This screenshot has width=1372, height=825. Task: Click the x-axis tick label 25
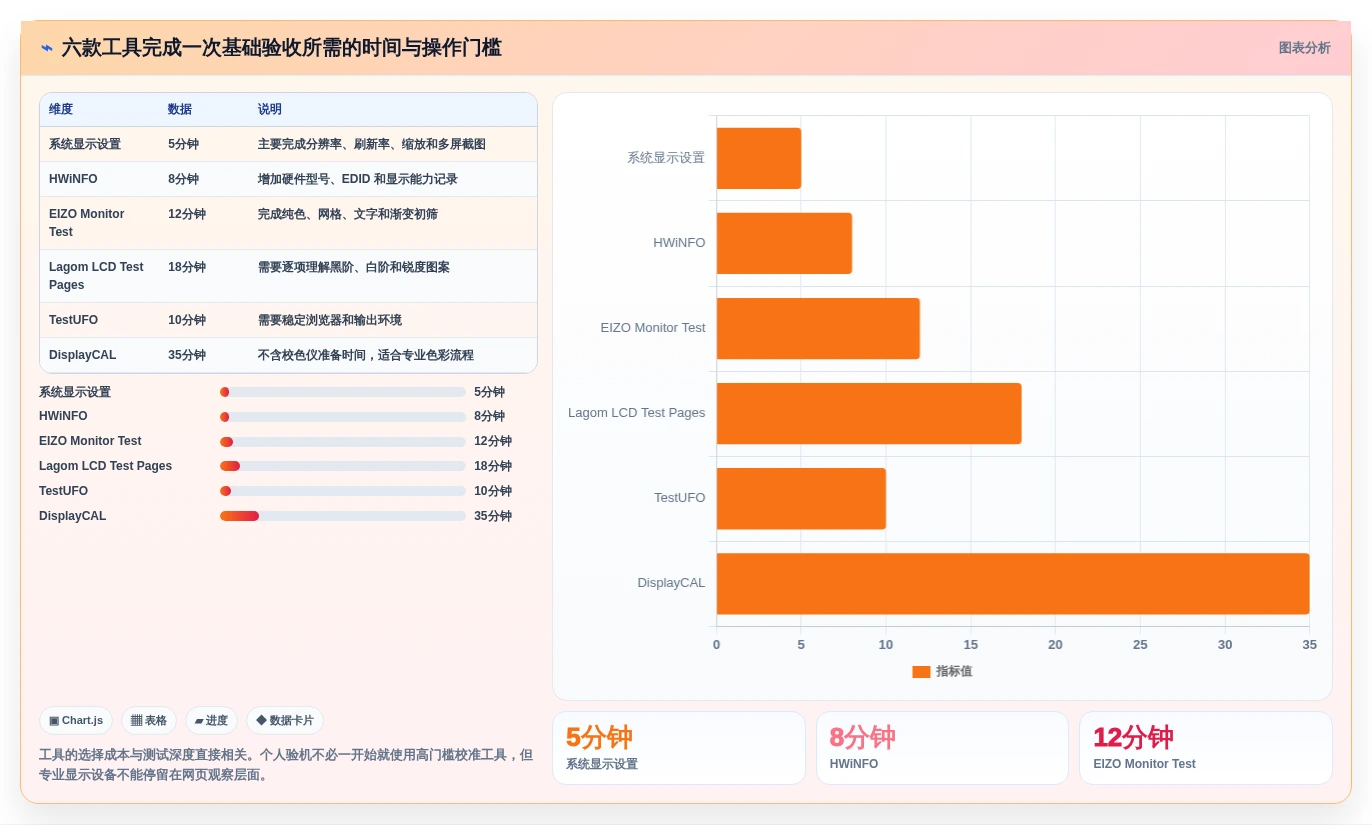(x=1140, y=645)
